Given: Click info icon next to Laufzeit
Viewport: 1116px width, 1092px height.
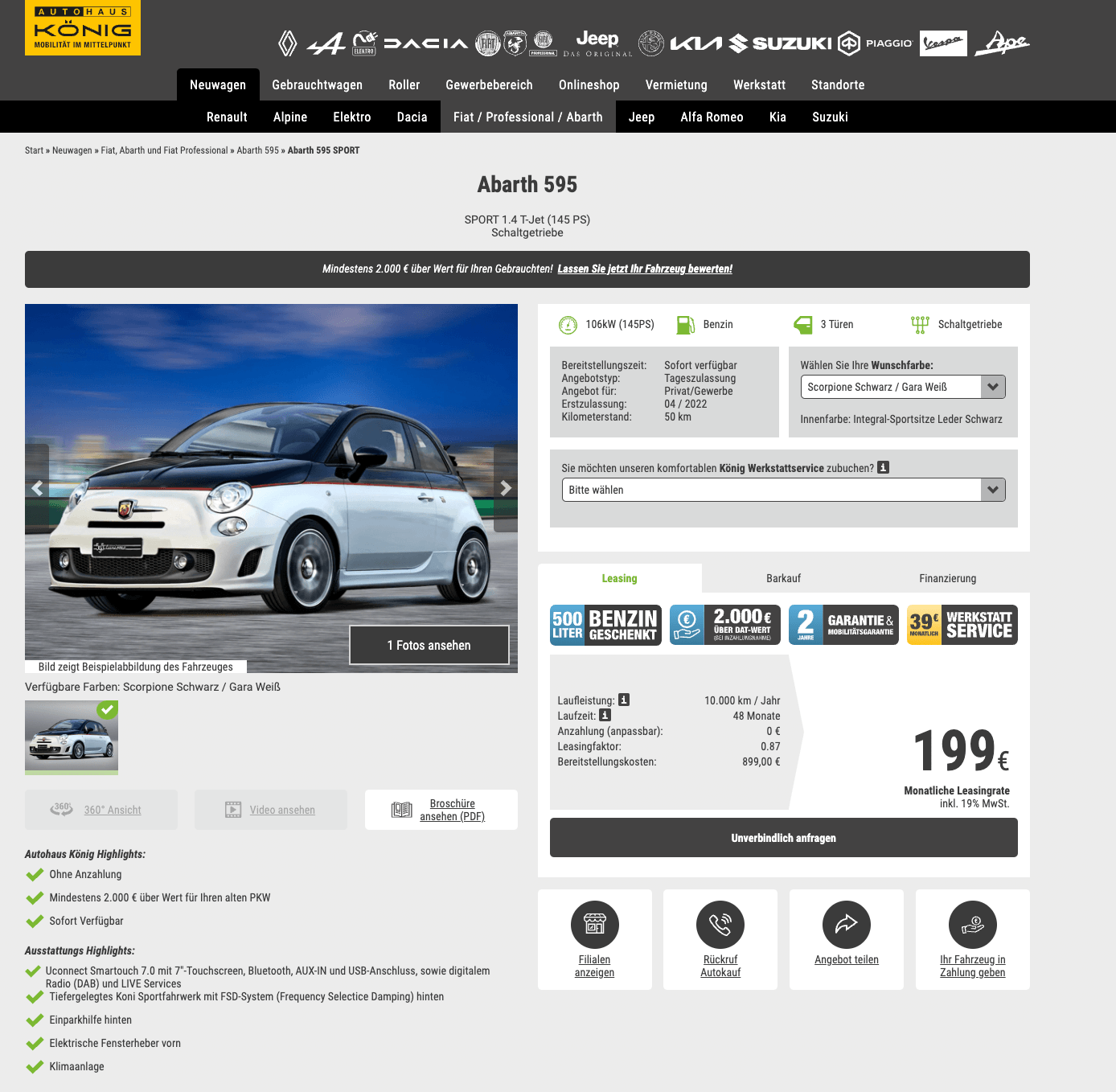Looking at the screenshot, I should coord(605,715).
